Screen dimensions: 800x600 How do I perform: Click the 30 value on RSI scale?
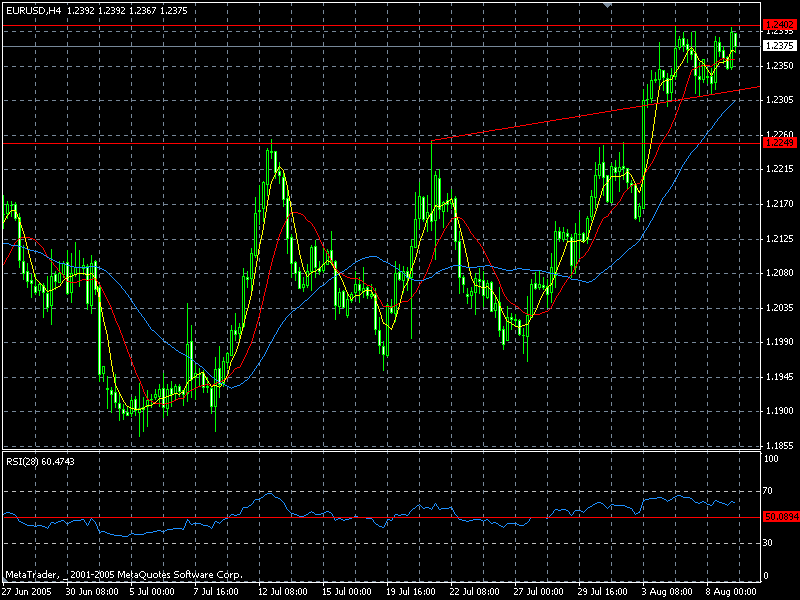coord(768,542)
